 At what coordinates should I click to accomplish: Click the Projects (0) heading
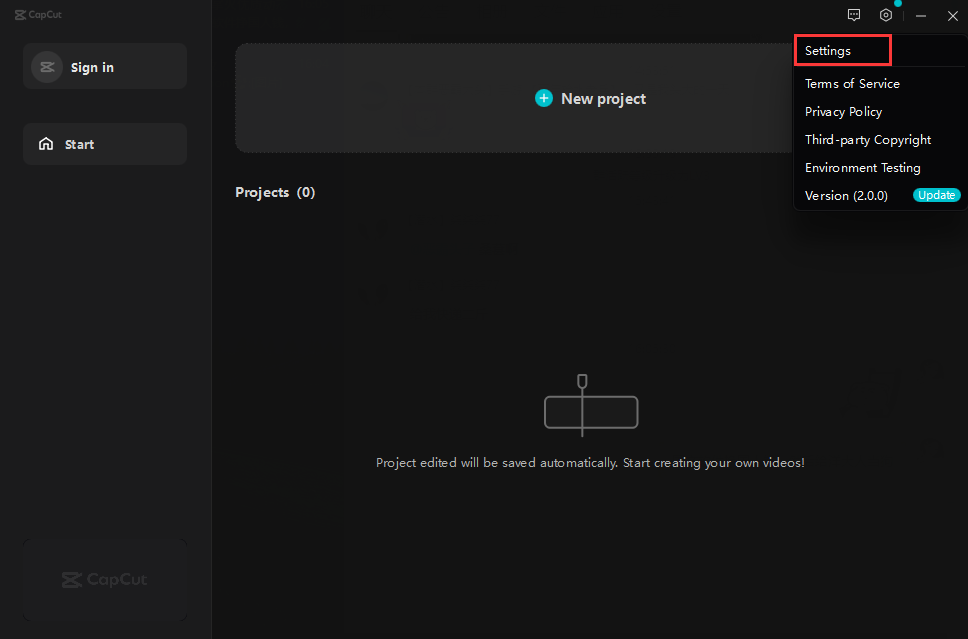coord(275,192)
